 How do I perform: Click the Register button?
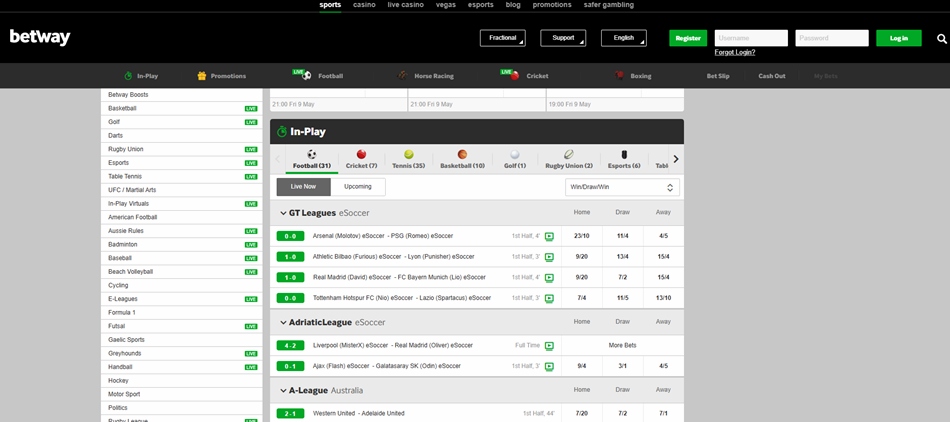click(688, 38)
